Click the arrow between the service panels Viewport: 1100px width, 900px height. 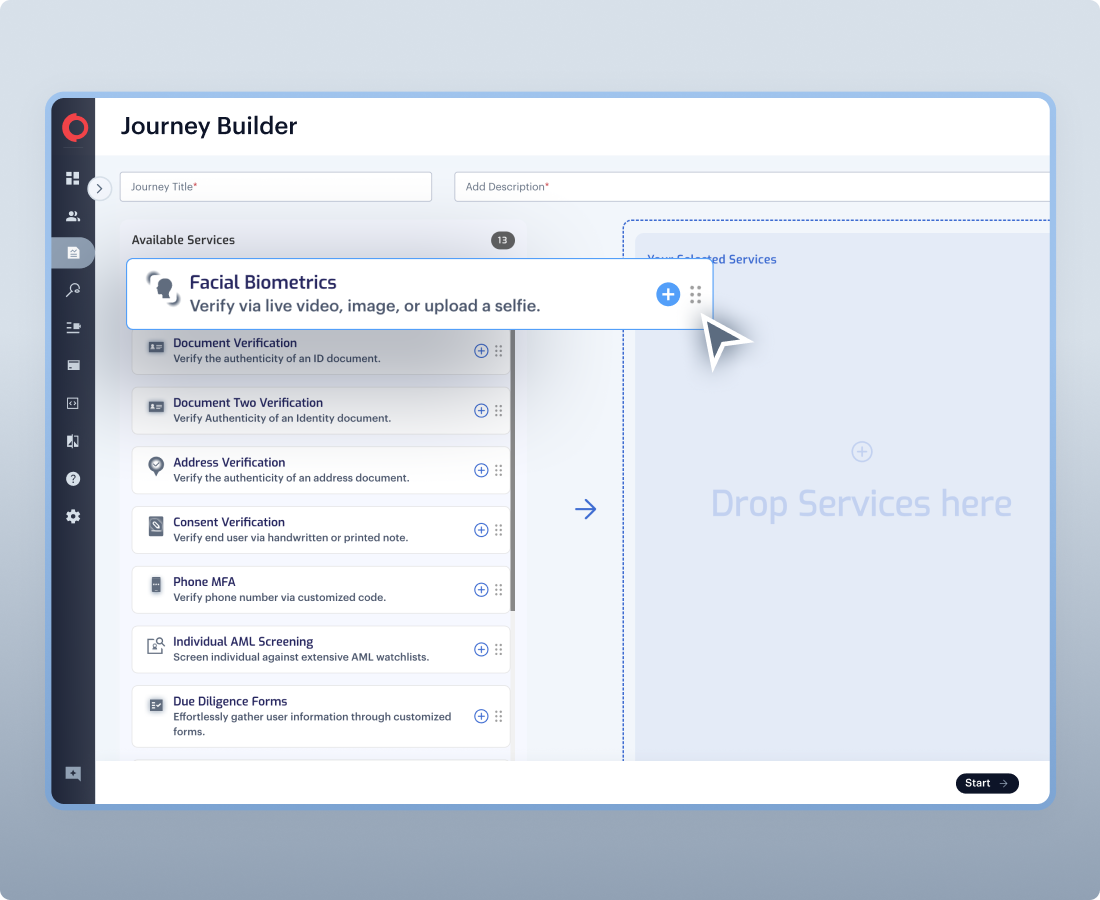click(585, 510)
